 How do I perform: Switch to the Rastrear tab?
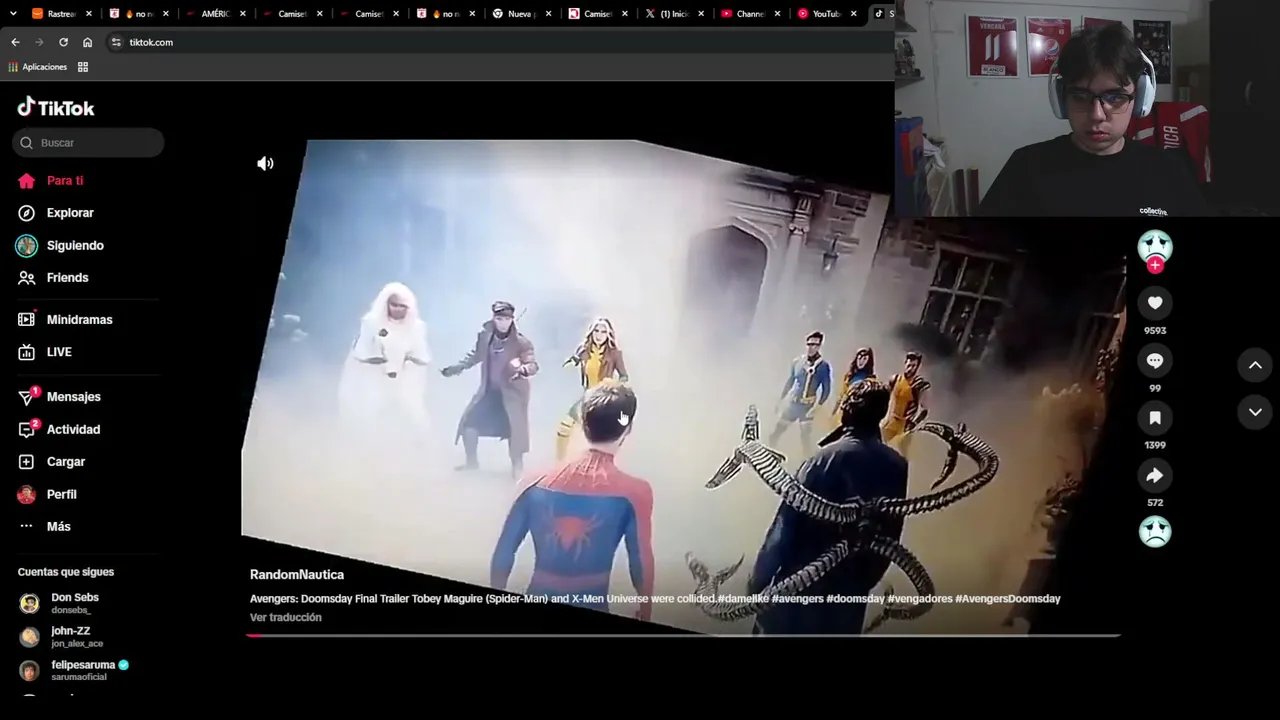(62, 14)
